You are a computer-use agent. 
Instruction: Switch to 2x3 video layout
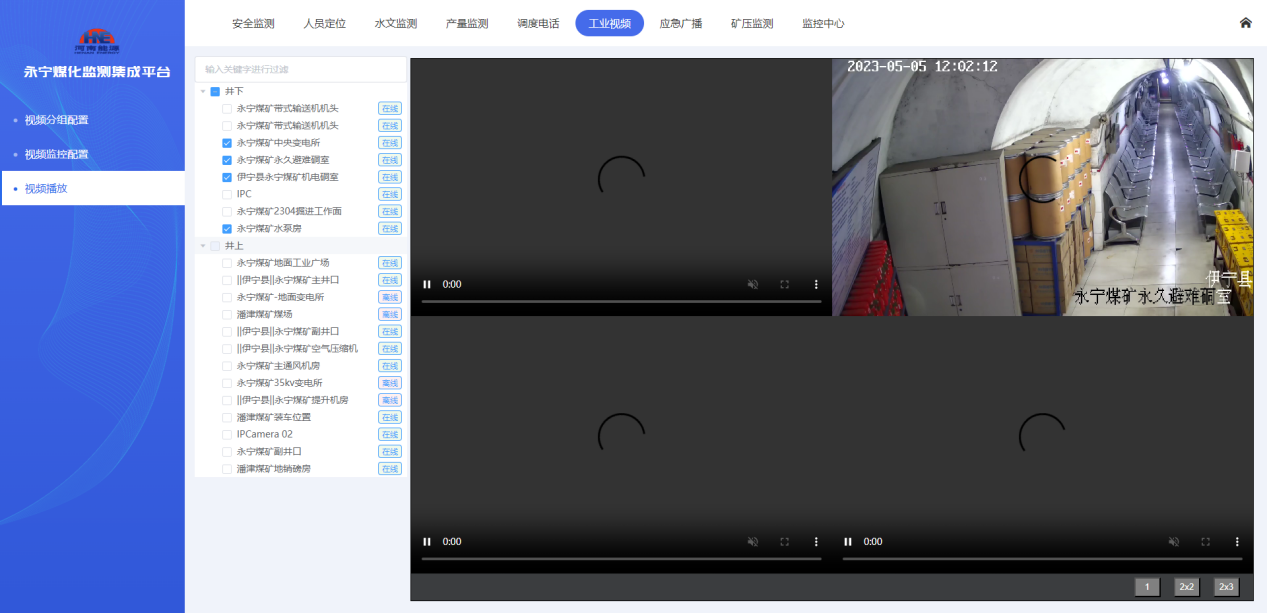pos(1226,587)
